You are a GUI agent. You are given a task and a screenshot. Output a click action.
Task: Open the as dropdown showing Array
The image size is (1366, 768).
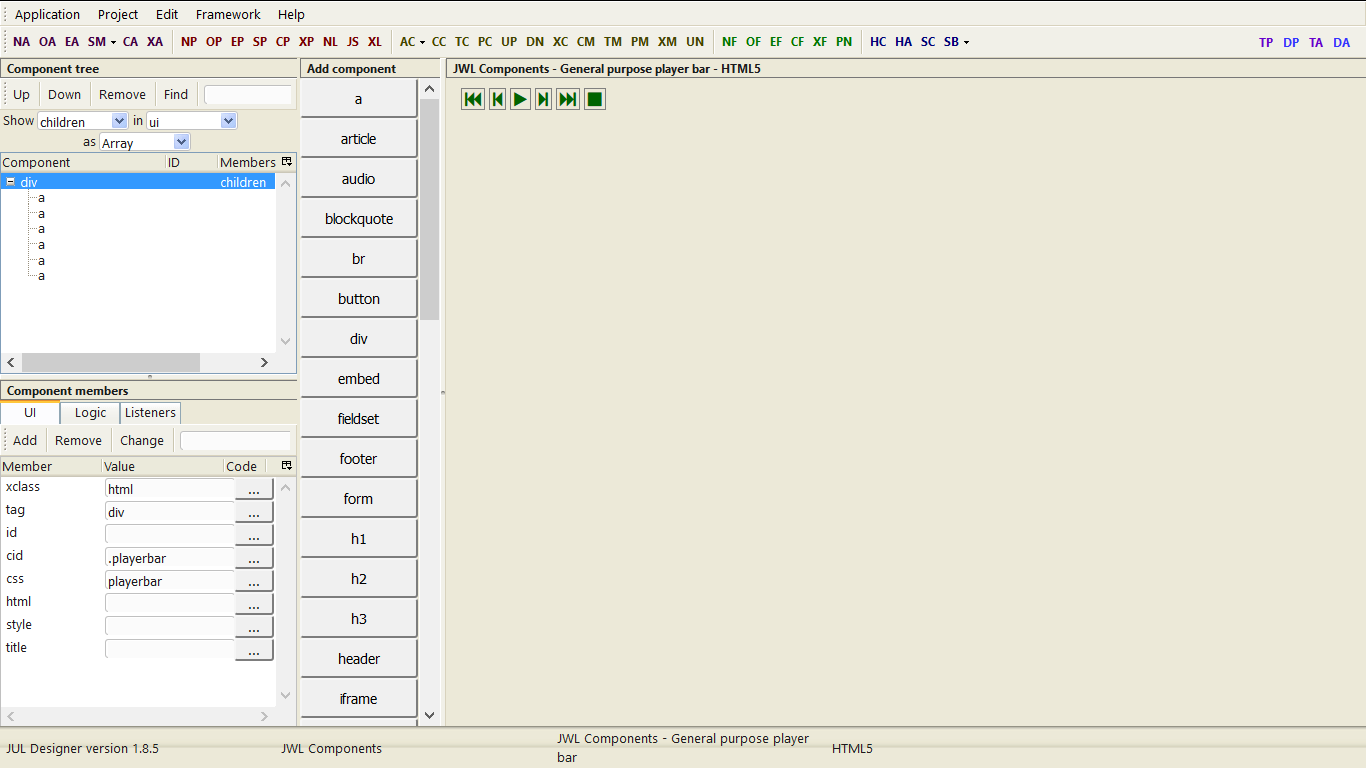[144, 141]
